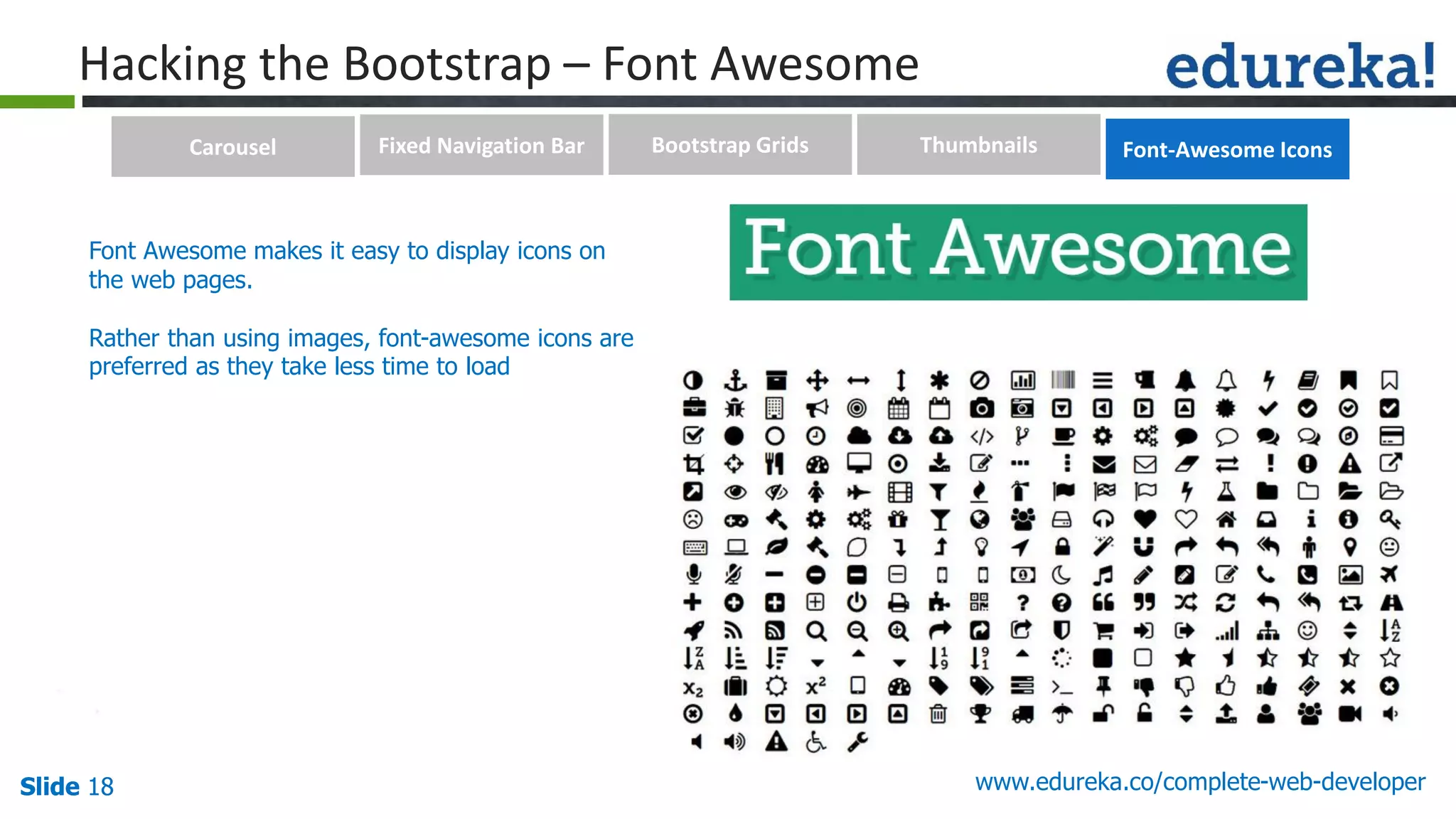Screen dimensions: 1456x819
Task: Click the banknote money icon
Action: 1022,574
